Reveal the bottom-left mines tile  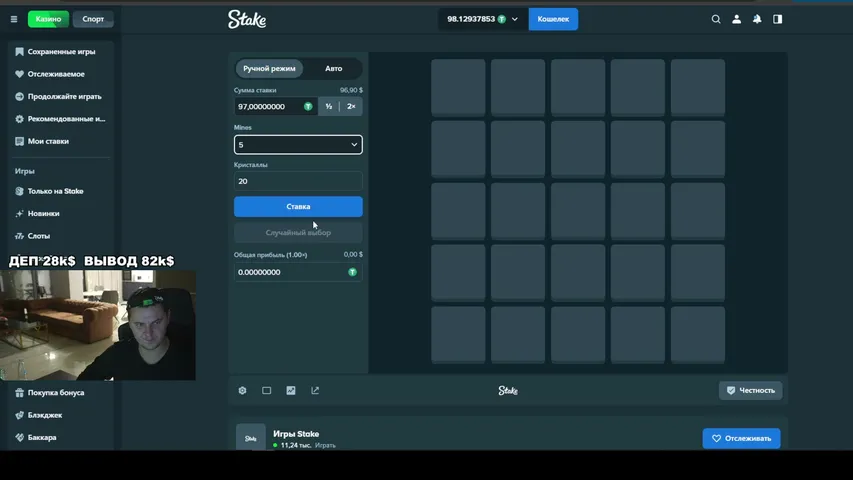(458, 335)
